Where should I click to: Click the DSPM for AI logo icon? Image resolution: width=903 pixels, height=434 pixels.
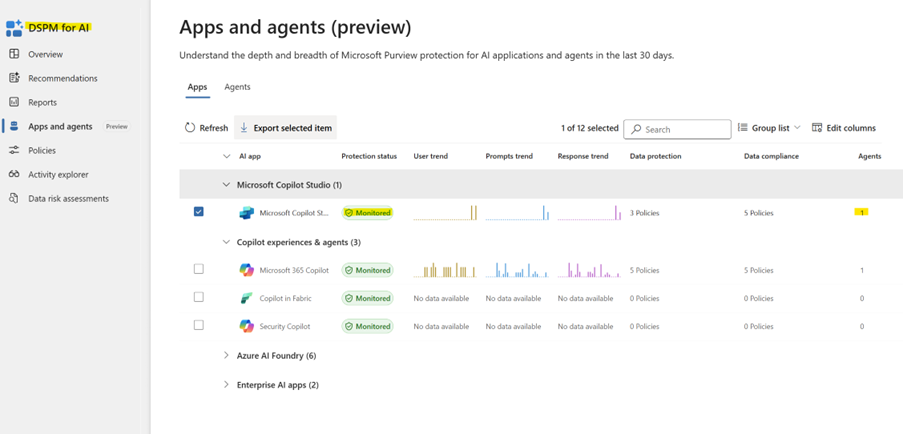[x=14, y=28]
